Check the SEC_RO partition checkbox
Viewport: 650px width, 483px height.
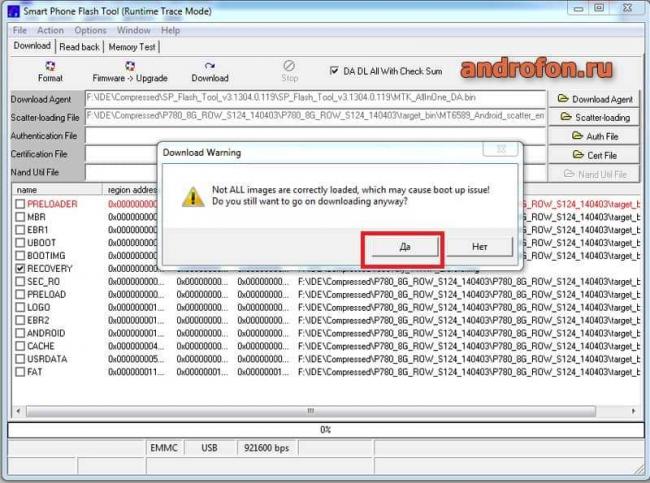[x=20, y=282]
